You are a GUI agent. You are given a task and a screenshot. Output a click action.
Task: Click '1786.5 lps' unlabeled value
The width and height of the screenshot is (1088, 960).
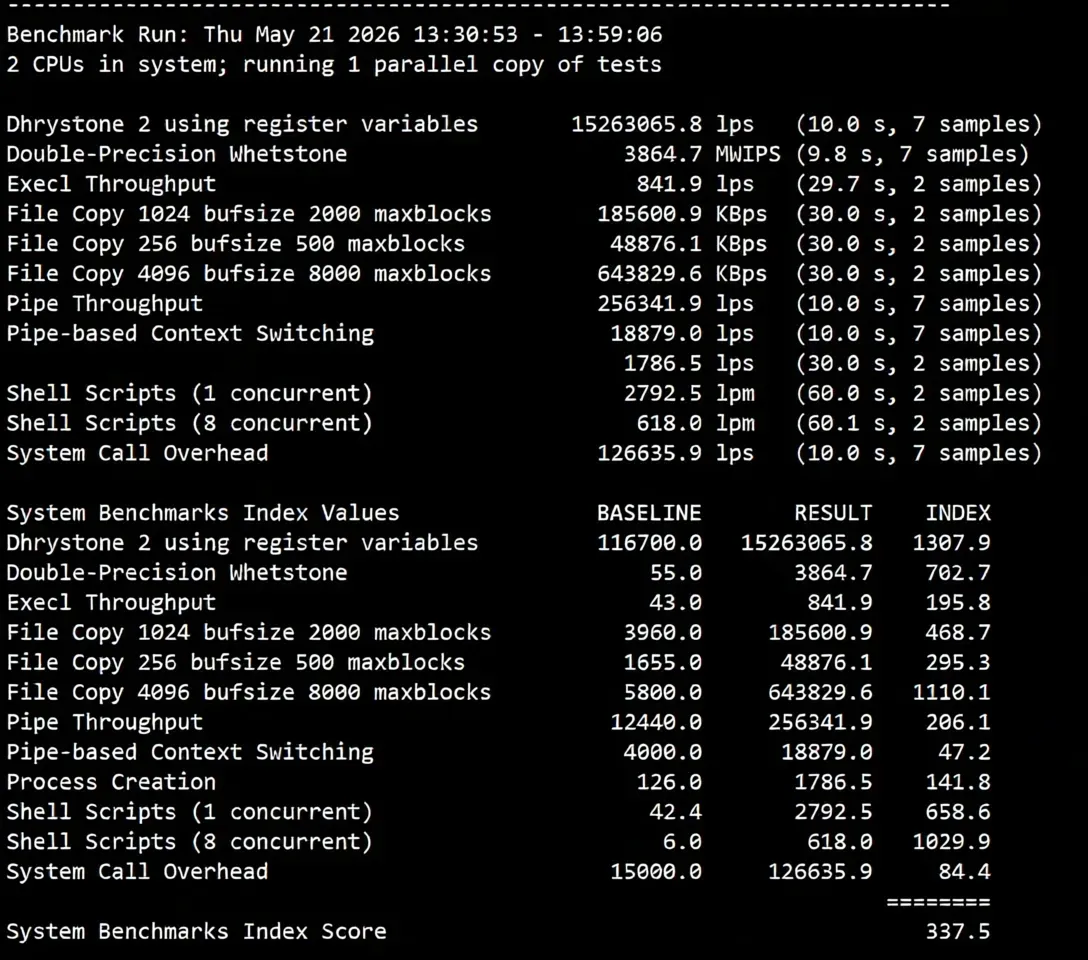[x=688, y=362]
